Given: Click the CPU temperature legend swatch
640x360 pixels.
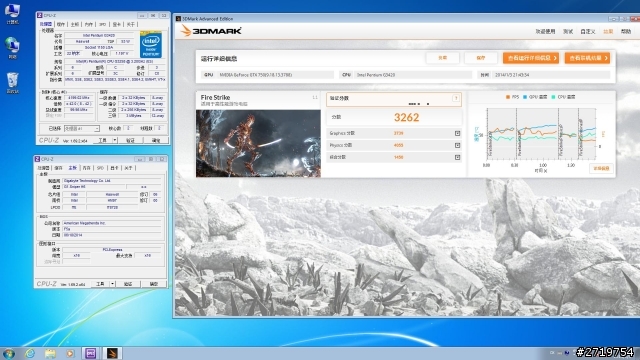Looking at the screenshot, I should (x=553, y=97).
